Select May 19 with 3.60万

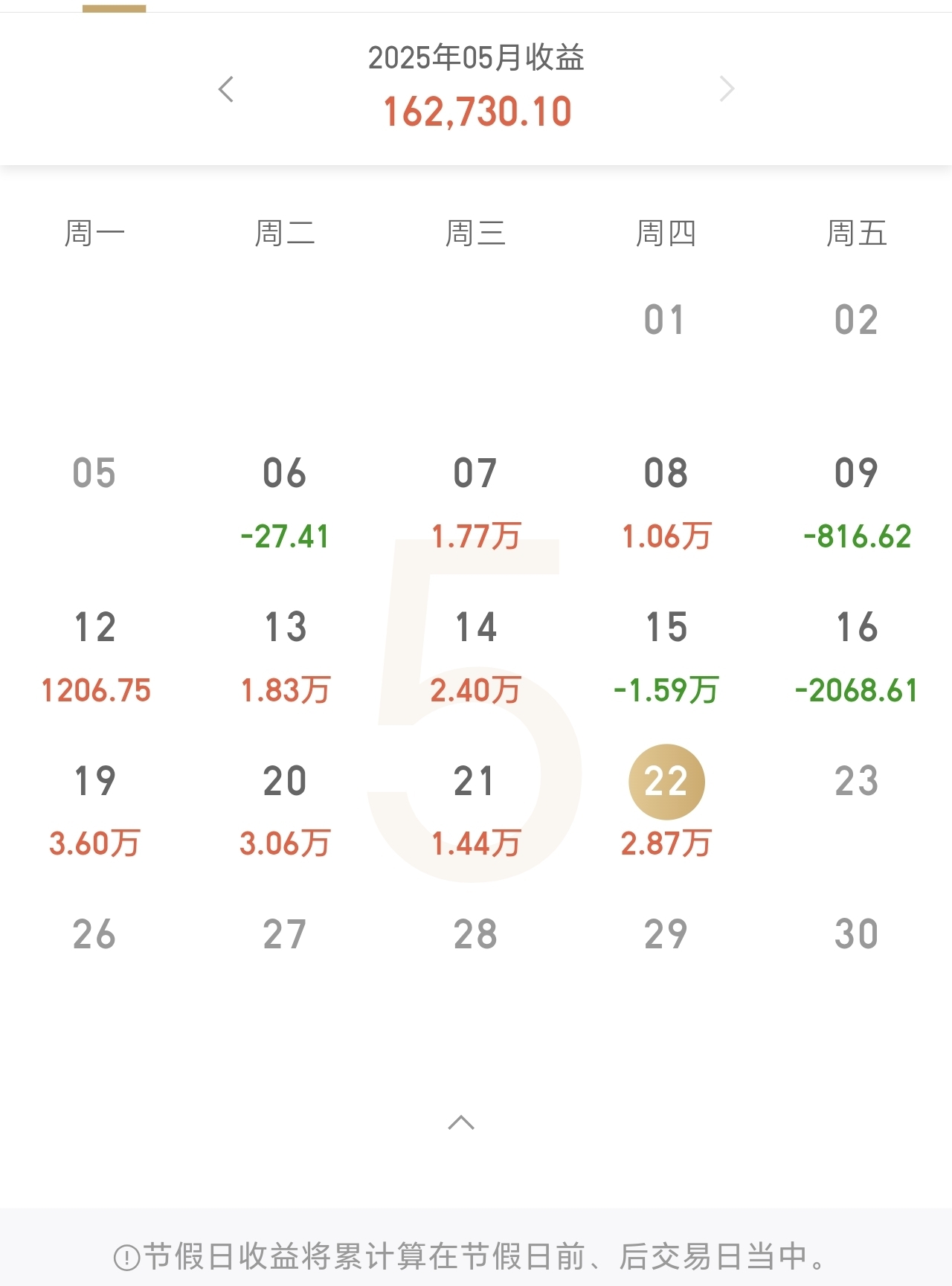(95, 811)
